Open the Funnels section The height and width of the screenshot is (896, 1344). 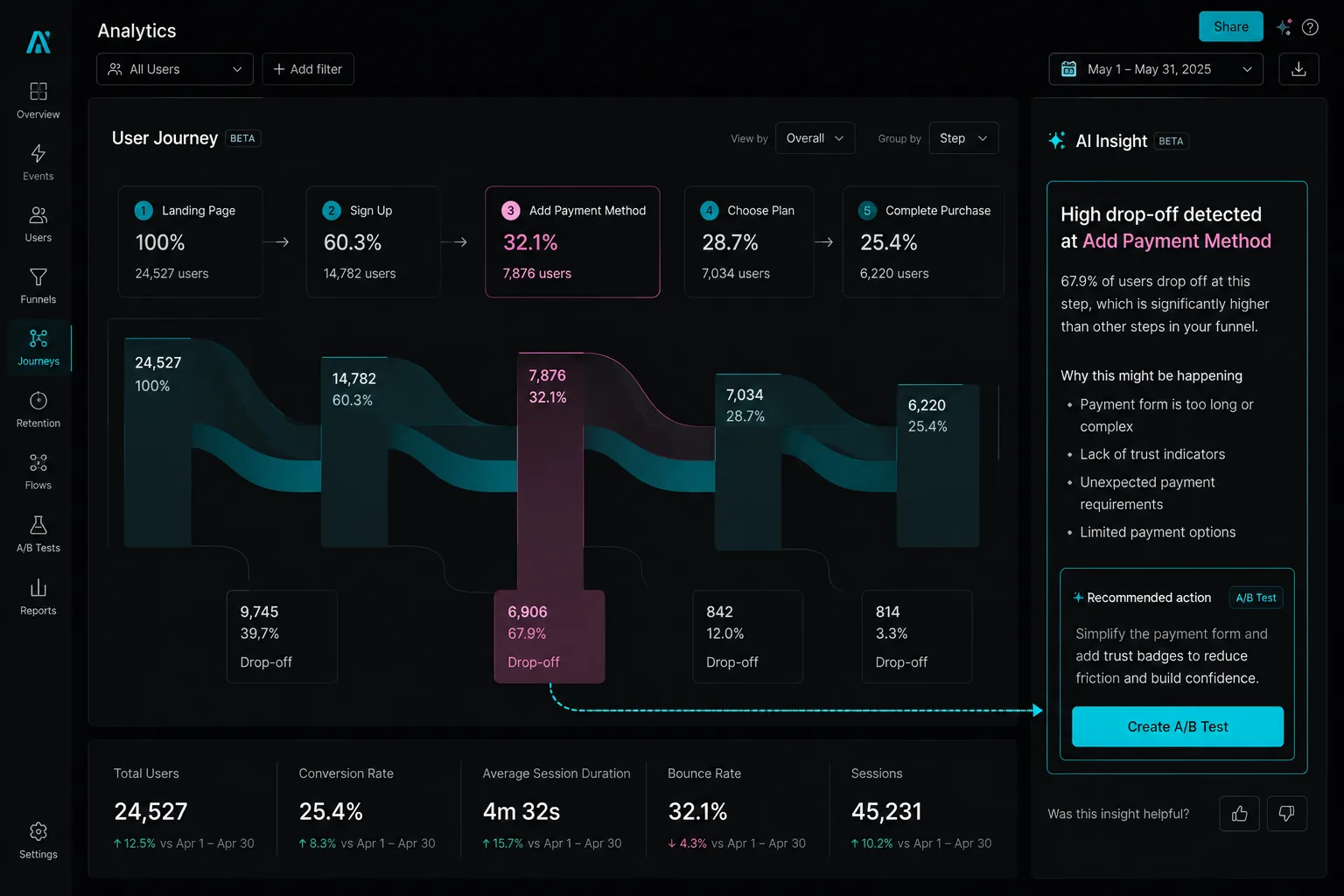[38, 286]
